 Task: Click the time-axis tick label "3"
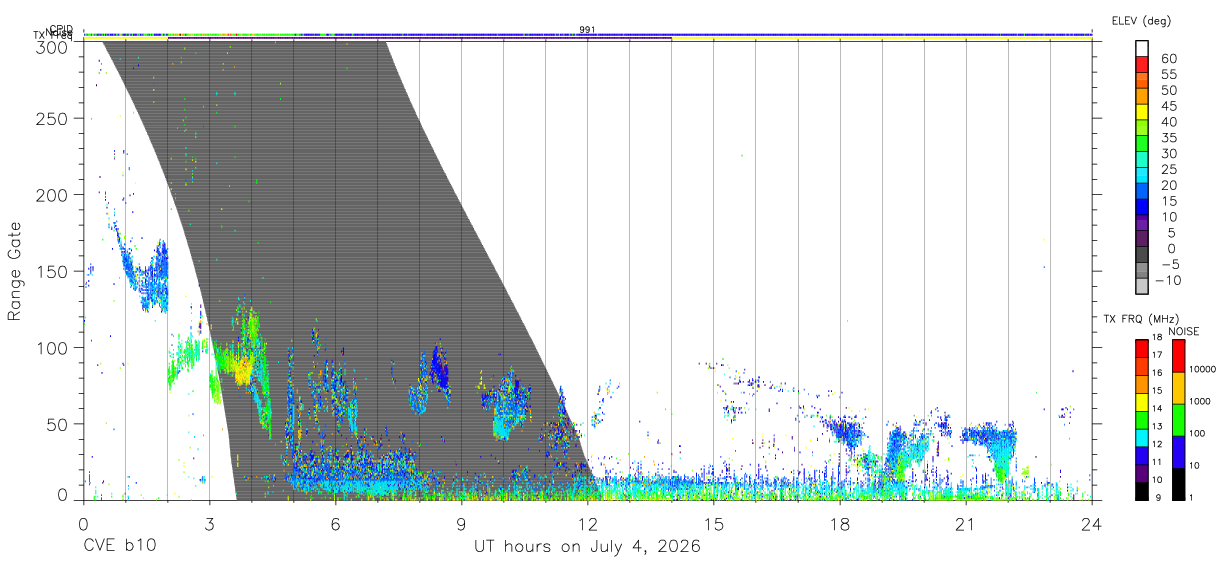tap(209, 525)
